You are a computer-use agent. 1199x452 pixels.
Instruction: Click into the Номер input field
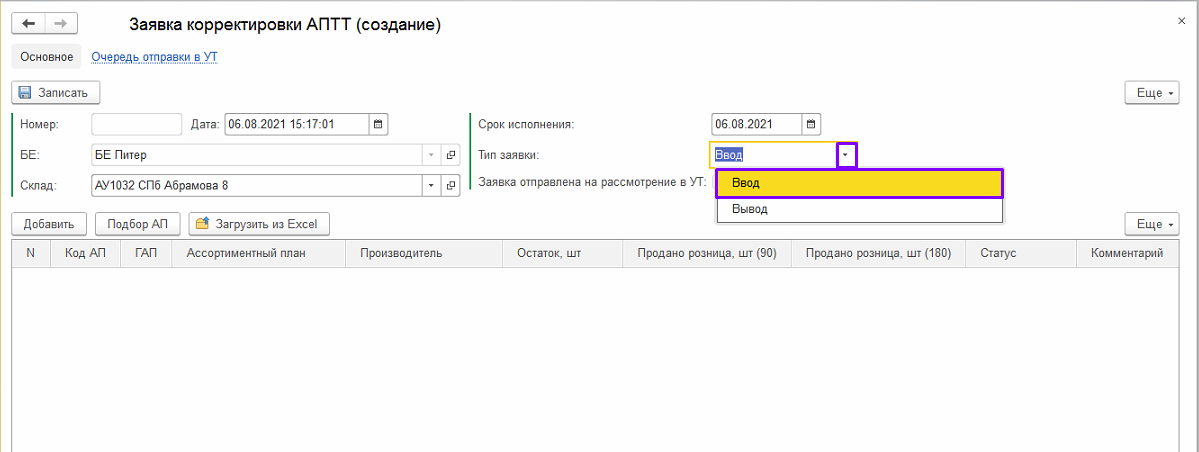coord(136,125)
